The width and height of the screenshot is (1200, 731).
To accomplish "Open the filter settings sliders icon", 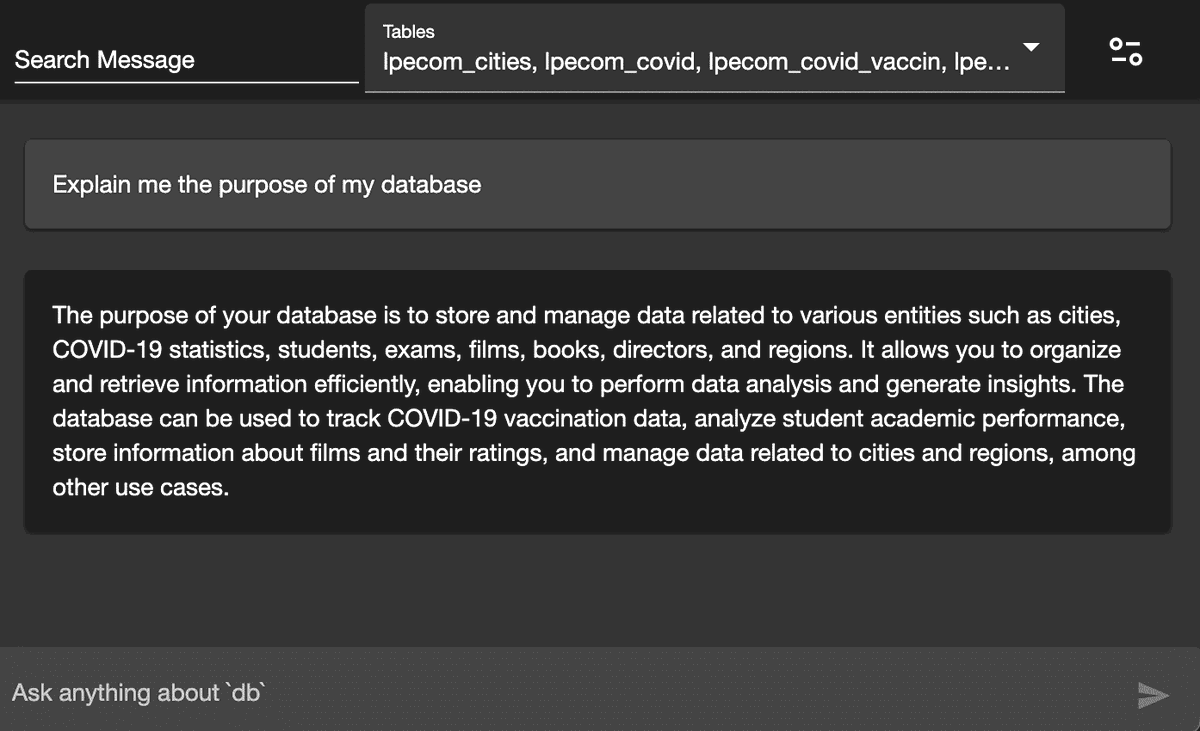I will click(x=1125, y=51).
